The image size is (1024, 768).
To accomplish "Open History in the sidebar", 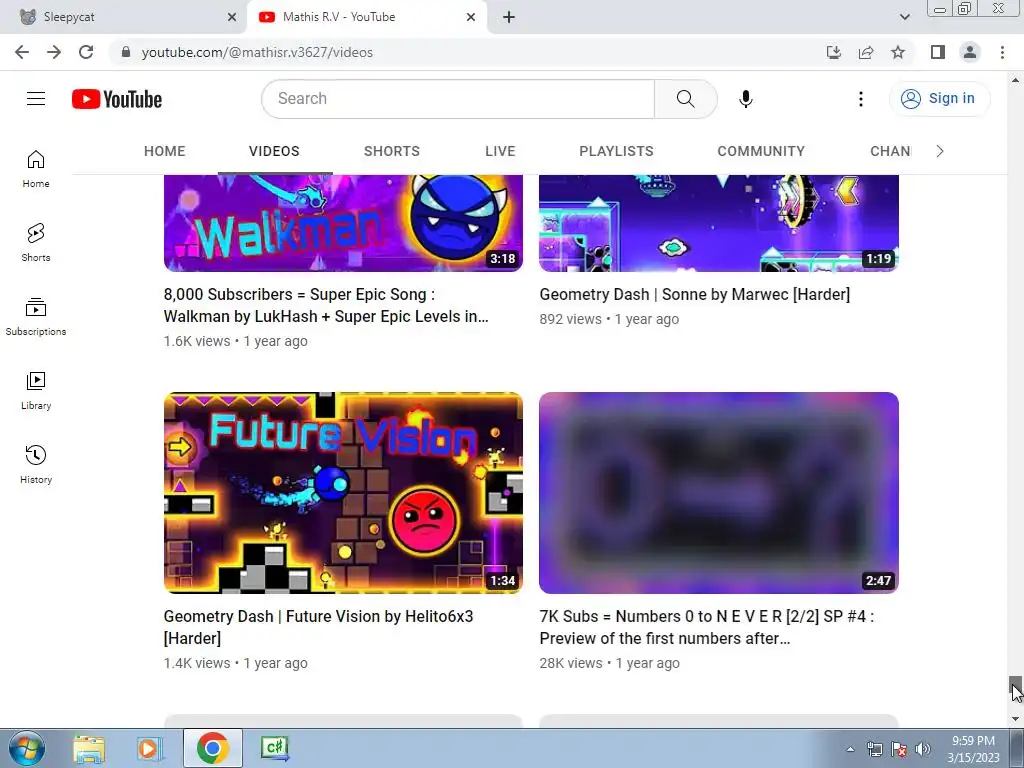I will pyautogui.click(x=36, y=464).
